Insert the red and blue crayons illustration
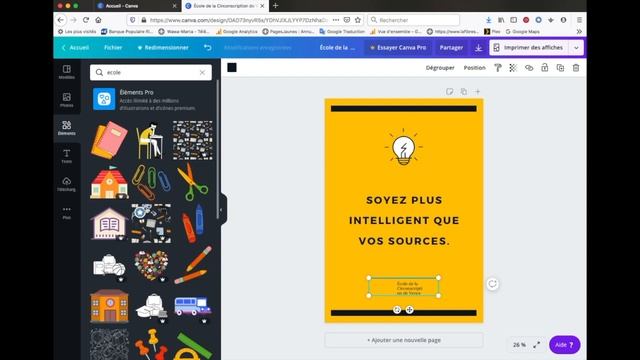The image size is (640, 360). pos(192,224)
